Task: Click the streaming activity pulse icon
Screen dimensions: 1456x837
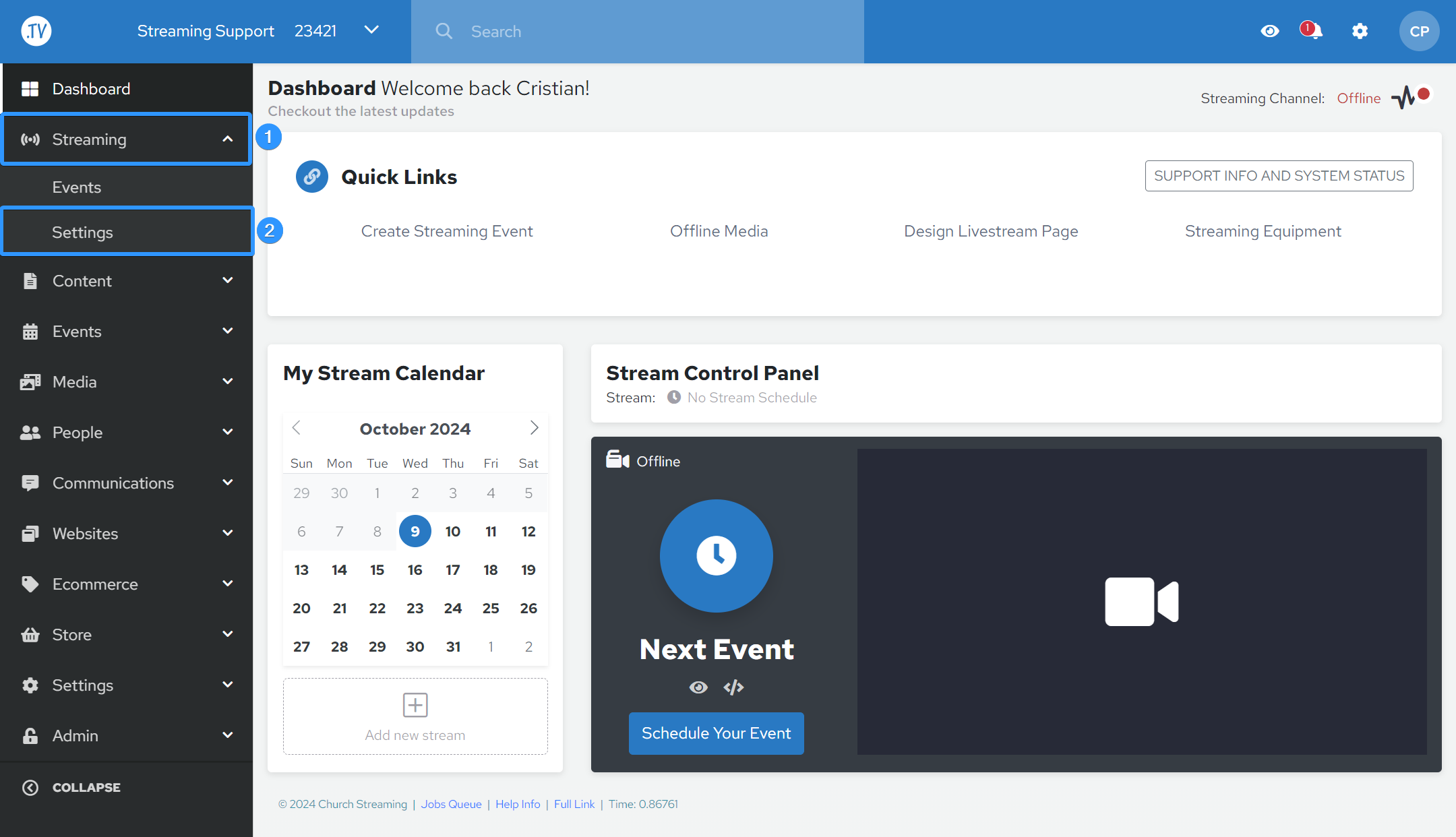Action: point(1404,98)
